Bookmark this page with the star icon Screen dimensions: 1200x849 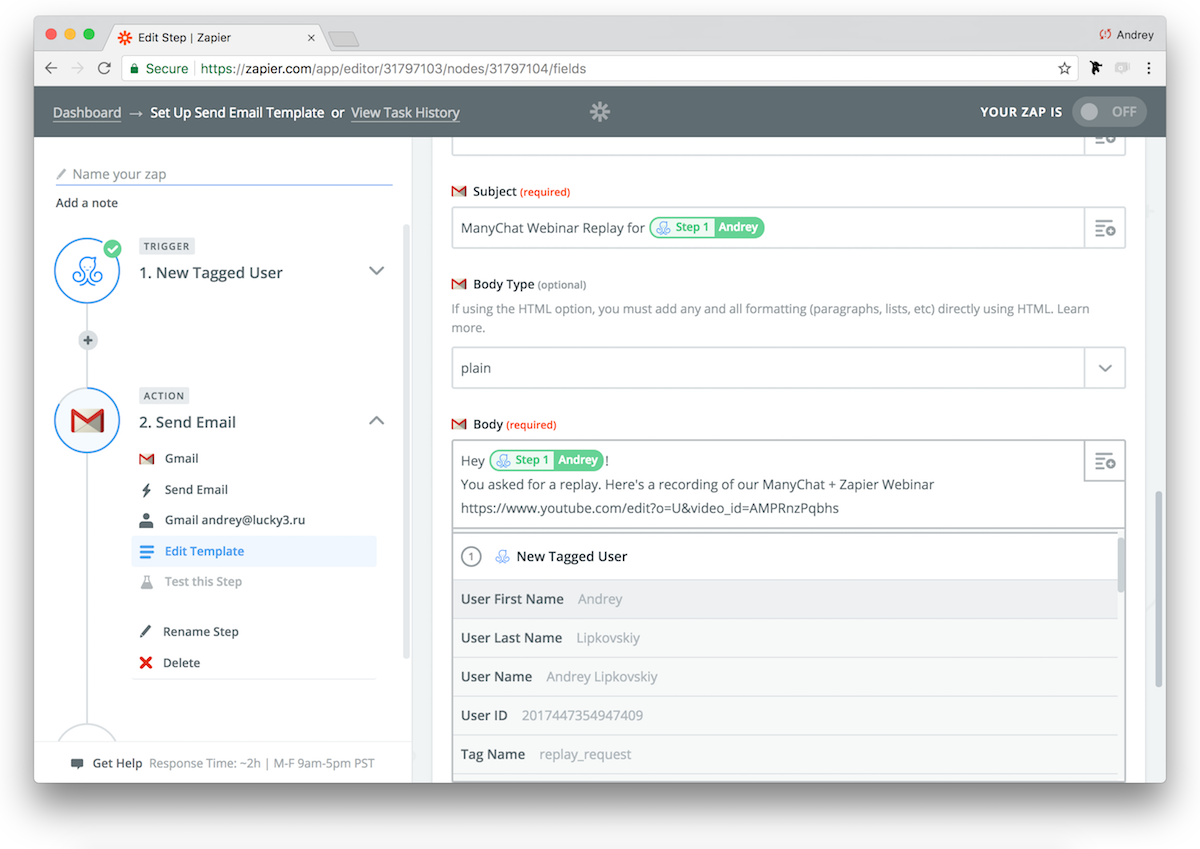click(1064, 69)
